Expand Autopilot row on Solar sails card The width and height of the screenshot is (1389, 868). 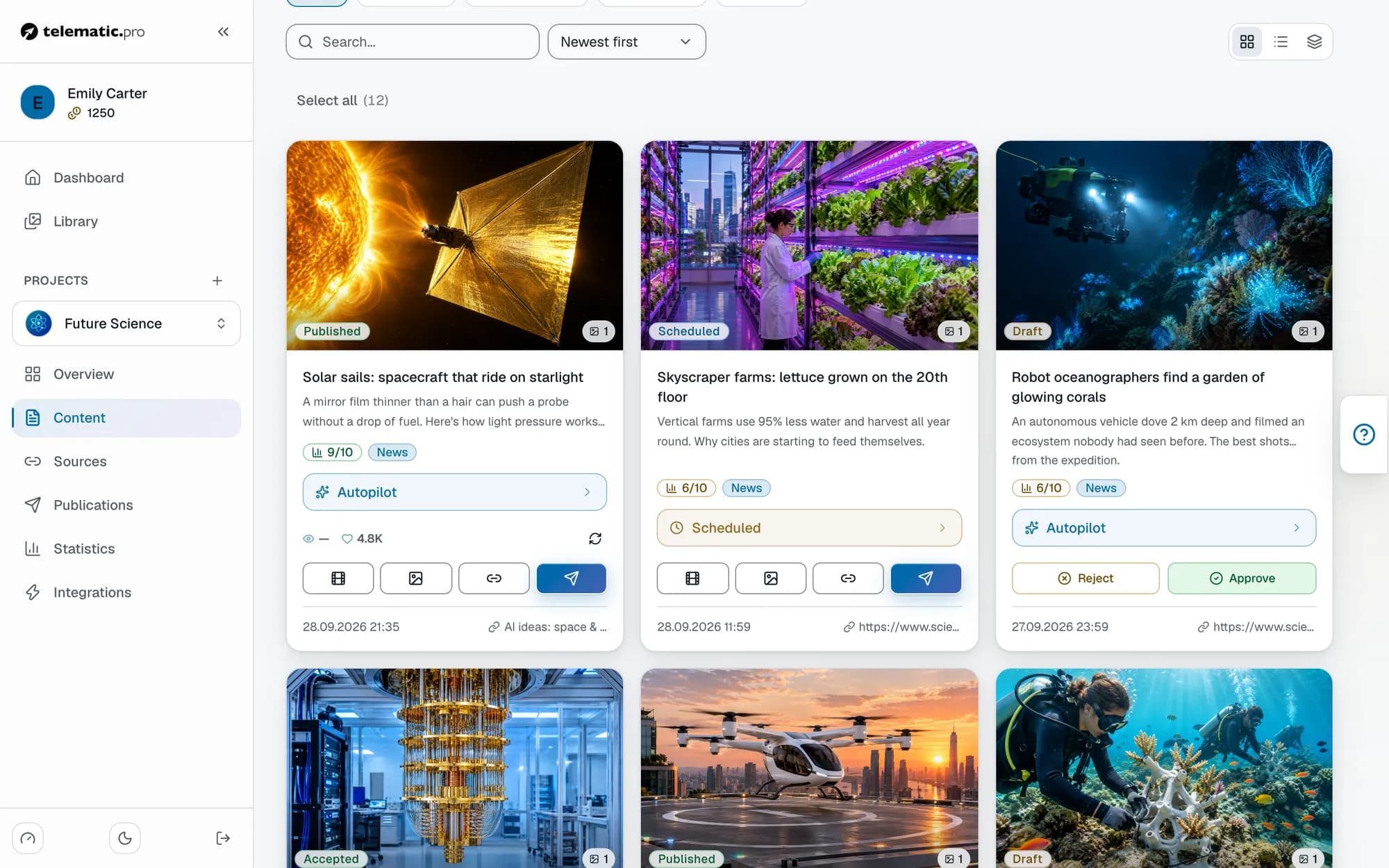(454, 492)
